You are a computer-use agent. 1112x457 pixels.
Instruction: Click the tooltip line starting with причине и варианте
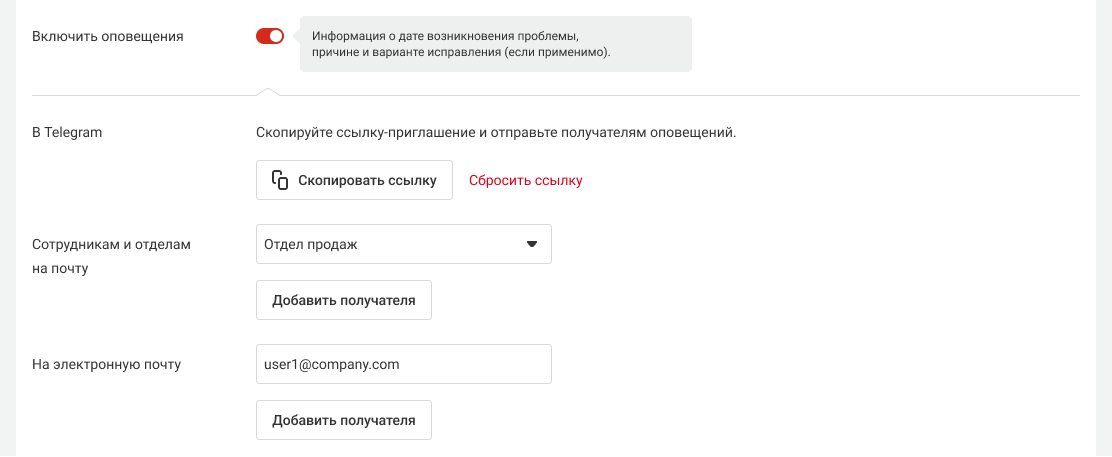[460, 53]
